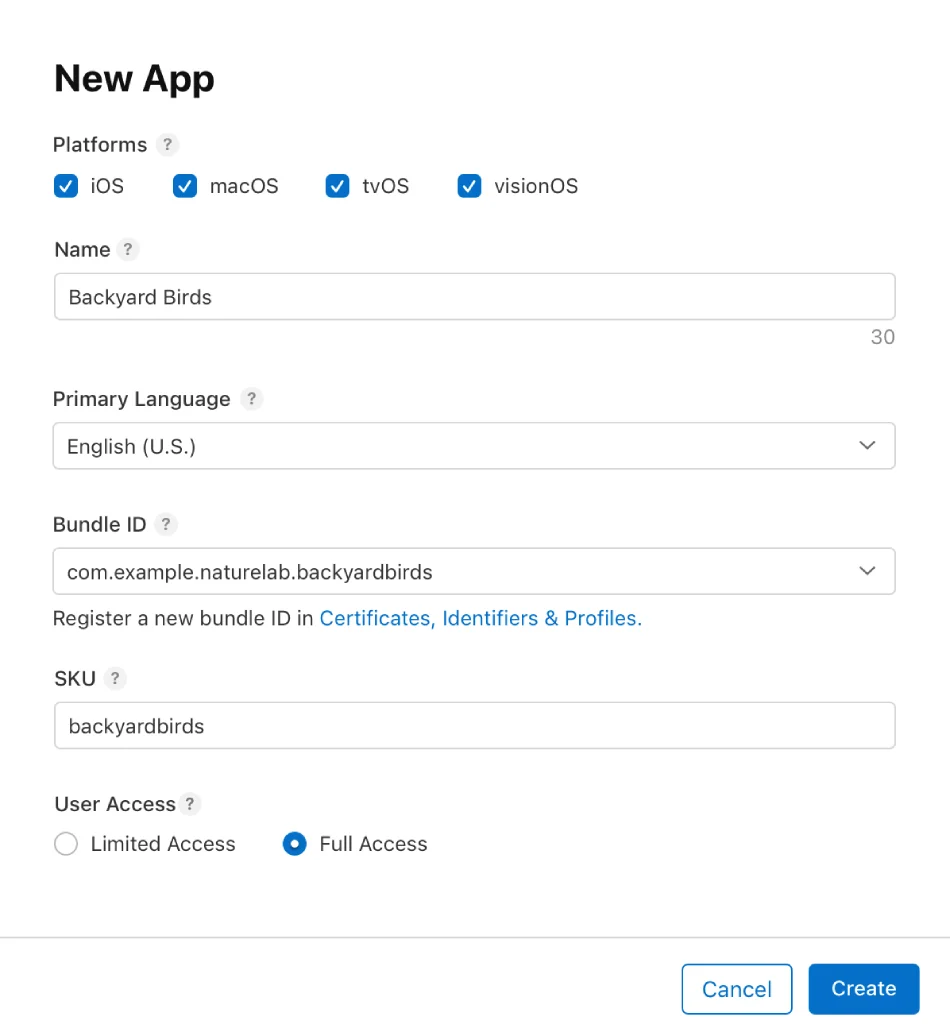Click the Bundle ID question mark icon
Image resolution: width=950 pixels, height=1036 pixels.
point(166,524)
